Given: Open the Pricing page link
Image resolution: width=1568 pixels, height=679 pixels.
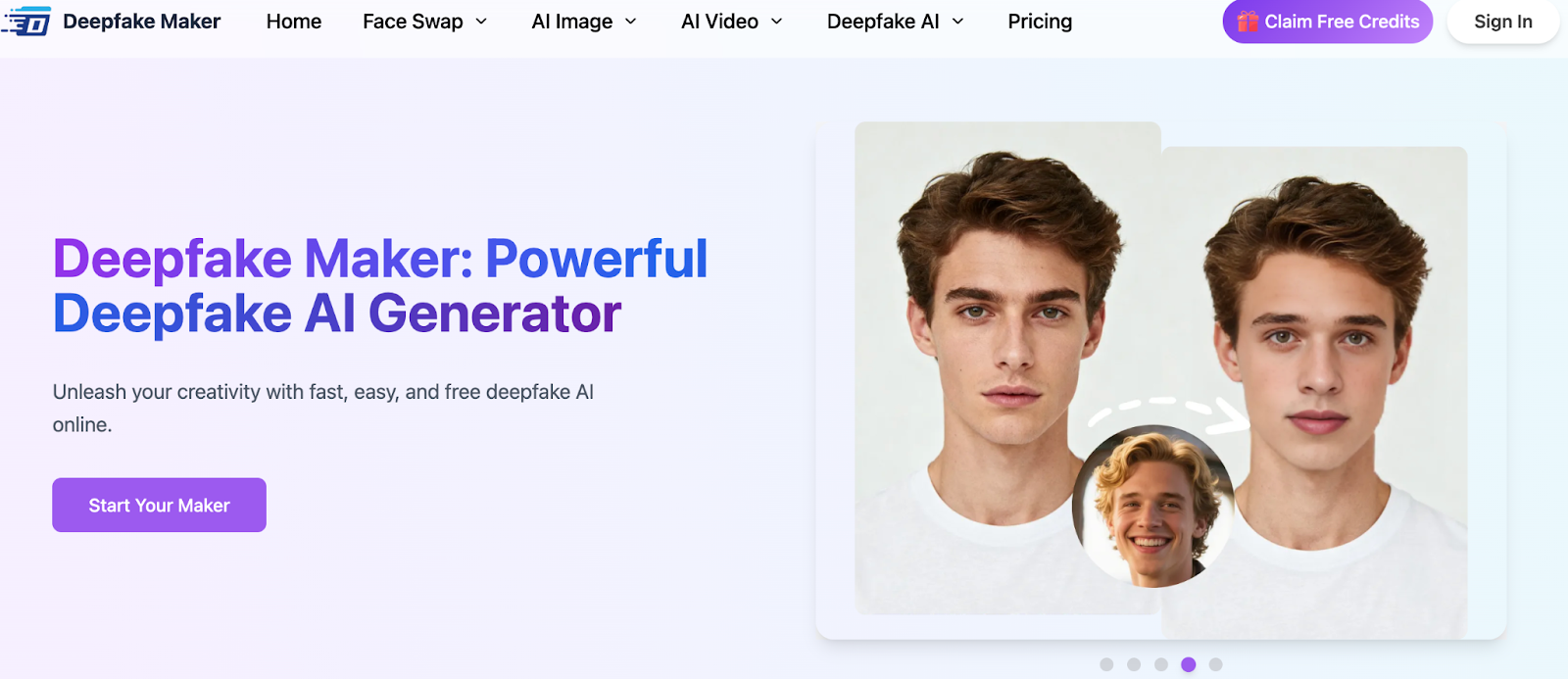Looking at the screenshot, I should [x=1040, y=22].
